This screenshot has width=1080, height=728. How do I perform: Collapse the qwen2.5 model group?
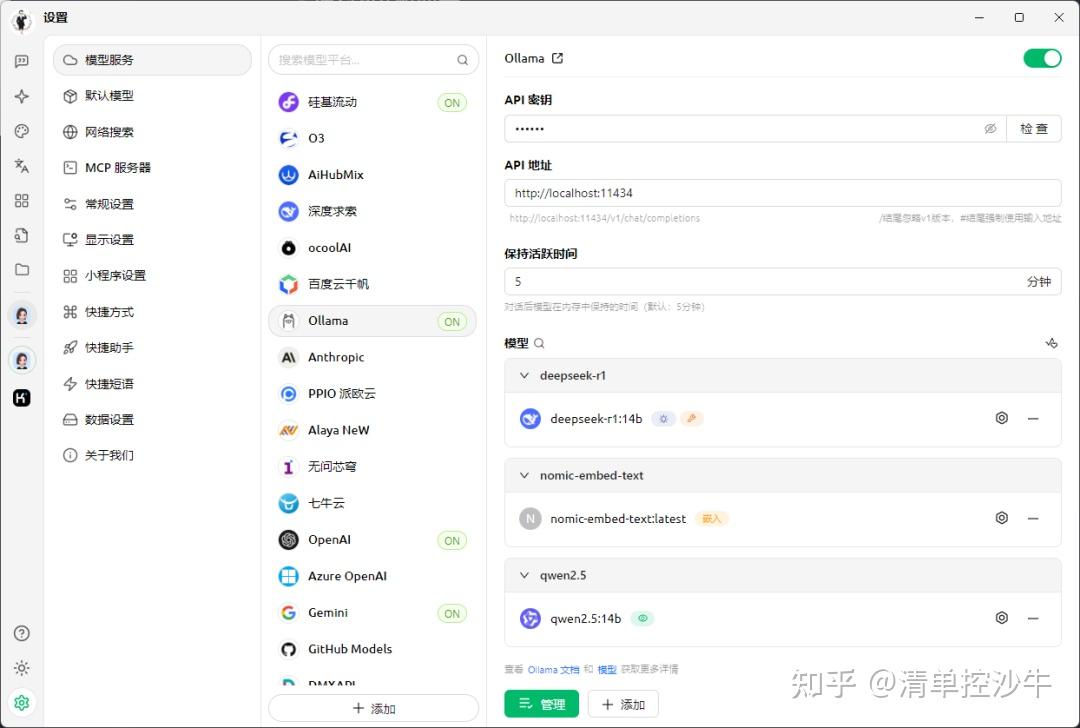coord(524,575)
